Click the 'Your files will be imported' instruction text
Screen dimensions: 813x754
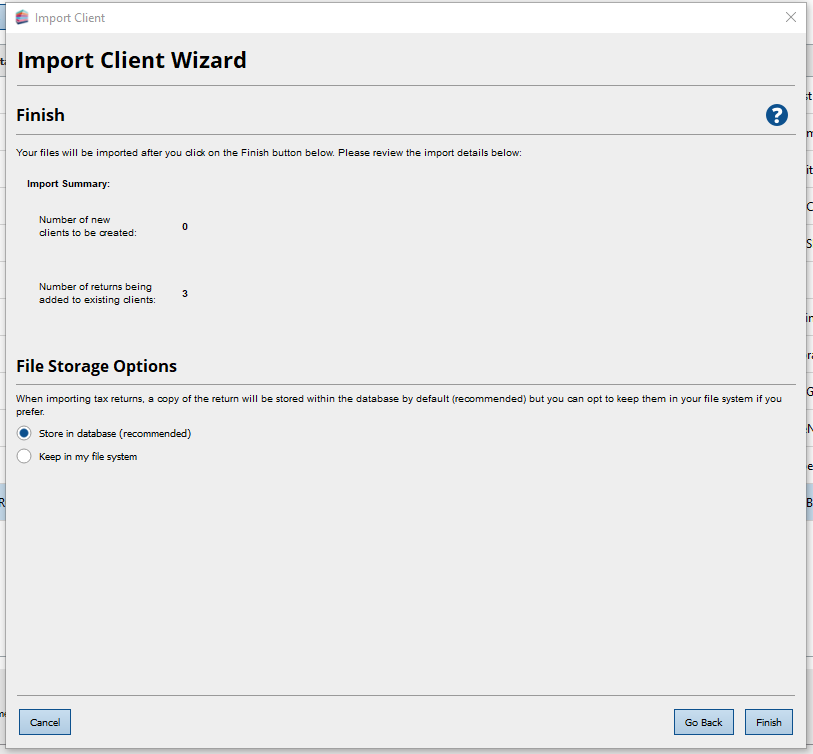coord(269,153)
